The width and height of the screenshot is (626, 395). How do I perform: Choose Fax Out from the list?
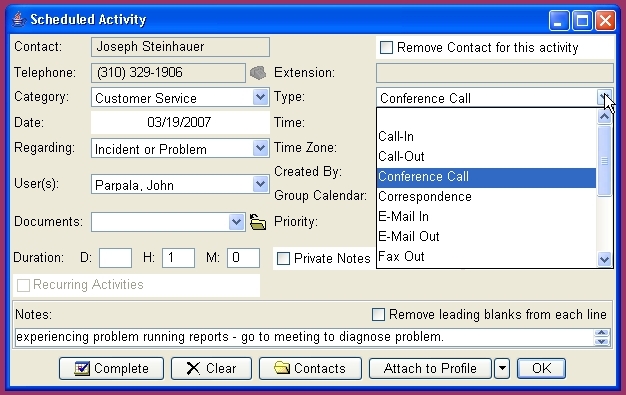click(486, 257)
